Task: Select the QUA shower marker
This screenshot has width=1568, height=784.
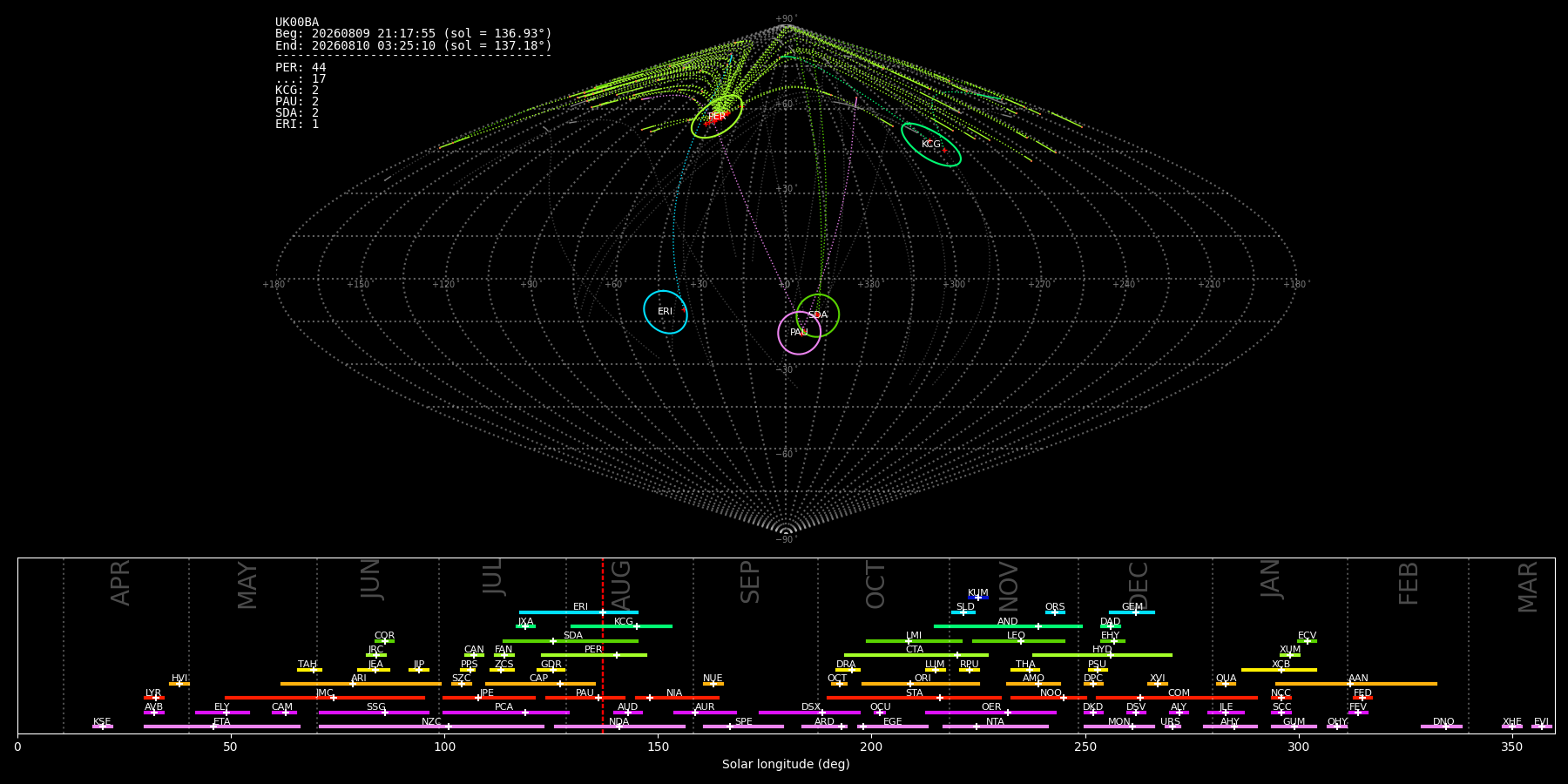Action: click(1226, 684)
